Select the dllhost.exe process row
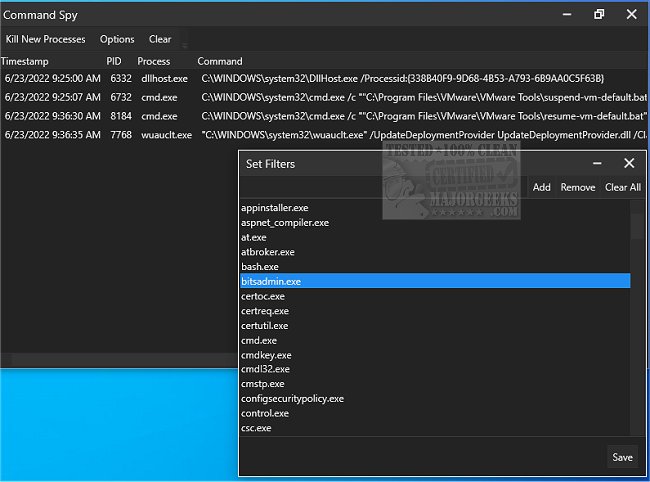The width and height of the screenshot is (650, 482). click(325, 78)
